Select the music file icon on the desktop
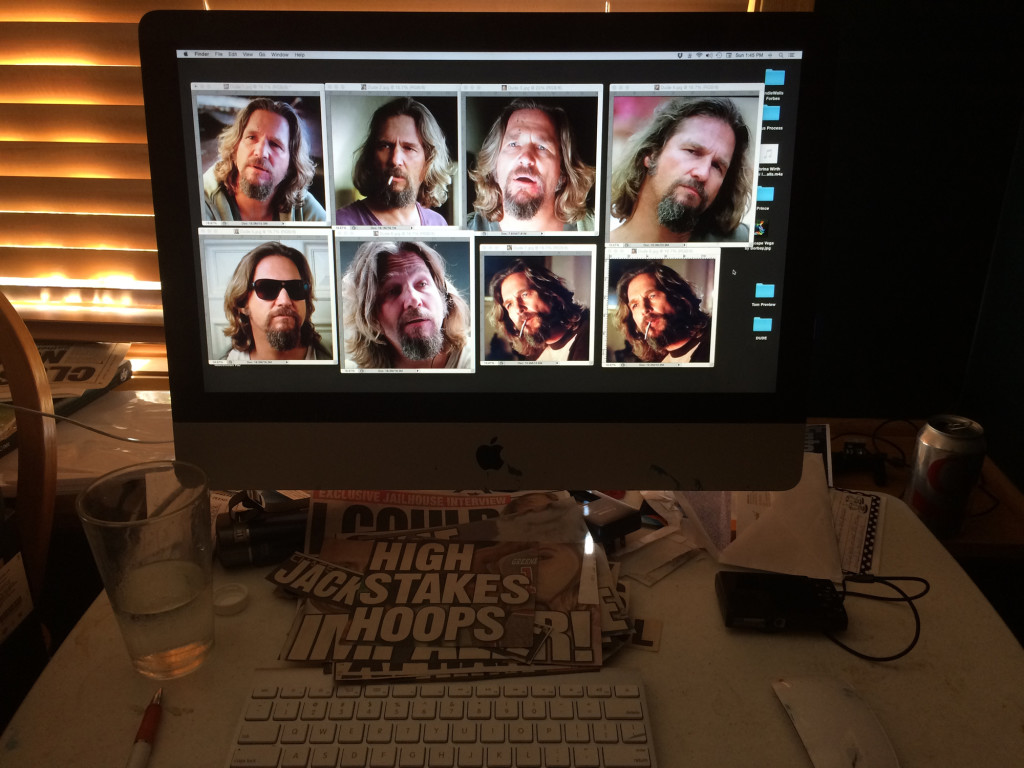 pos(768,153)
